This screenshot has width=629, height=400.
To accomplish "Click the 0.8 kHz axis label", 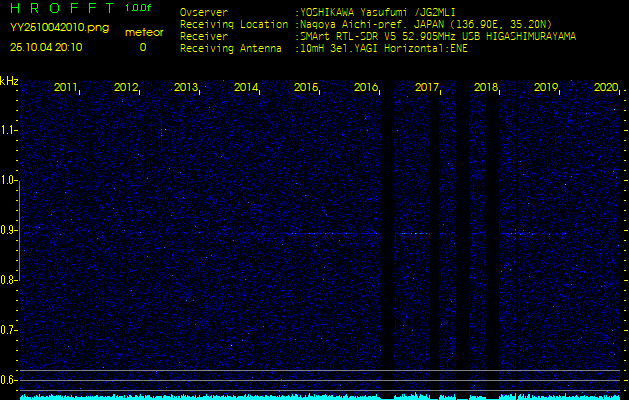I will pyautogui.click(x=8, y=280).
